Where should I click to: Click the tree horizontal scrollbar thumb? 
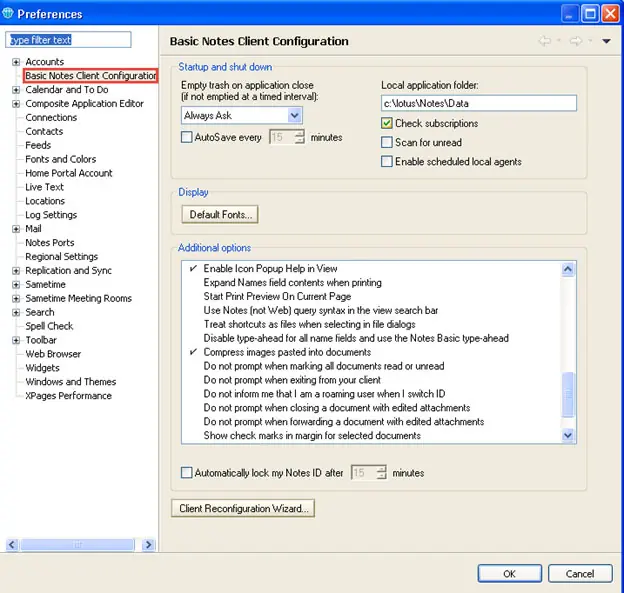[78, 544]
